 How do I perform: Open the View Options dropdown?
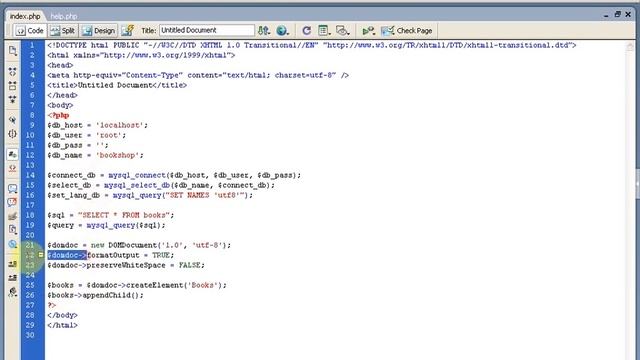(x=324, y=31)
